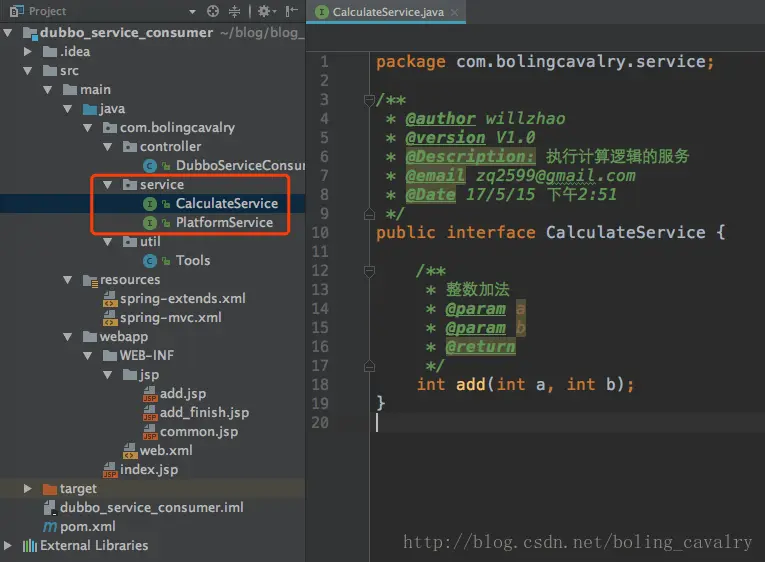Fold the class Javadoc comment at line 3
765x562 pixels.
pos(369,100)
